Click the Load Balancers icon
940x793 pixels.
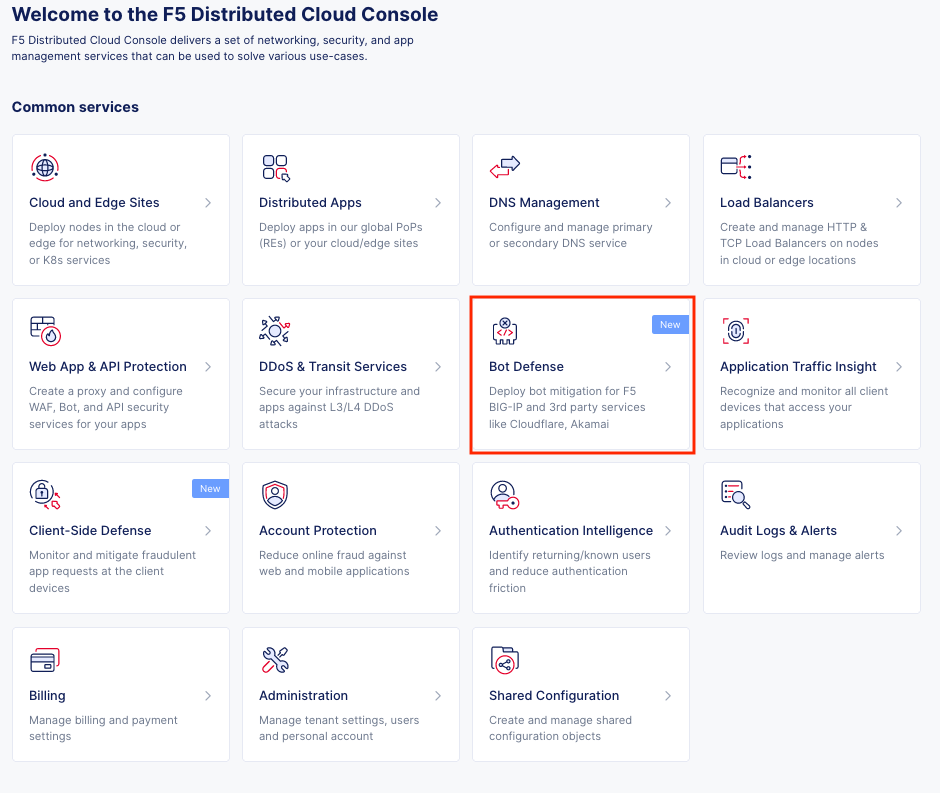735,167
